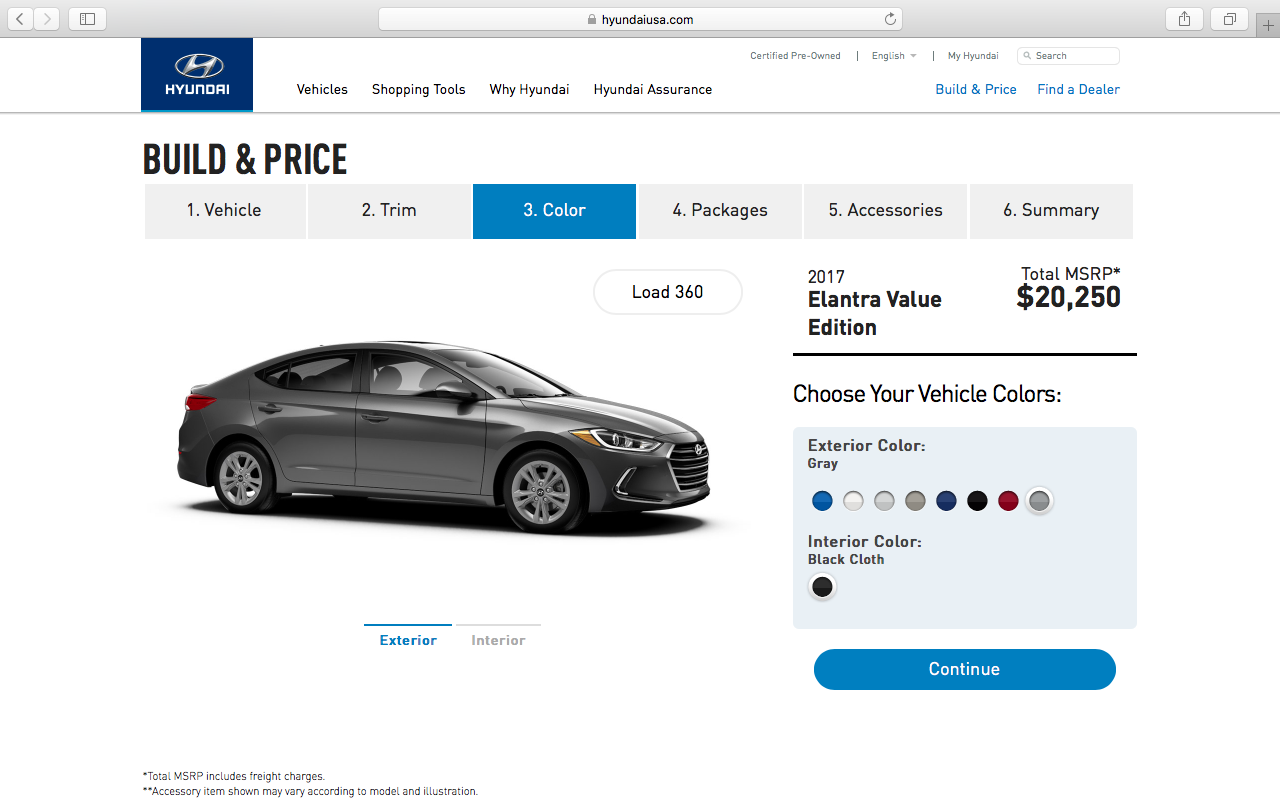Click the $20,250 total MSRP price
Viewport: 1280px width, 800px height.
1068,297
